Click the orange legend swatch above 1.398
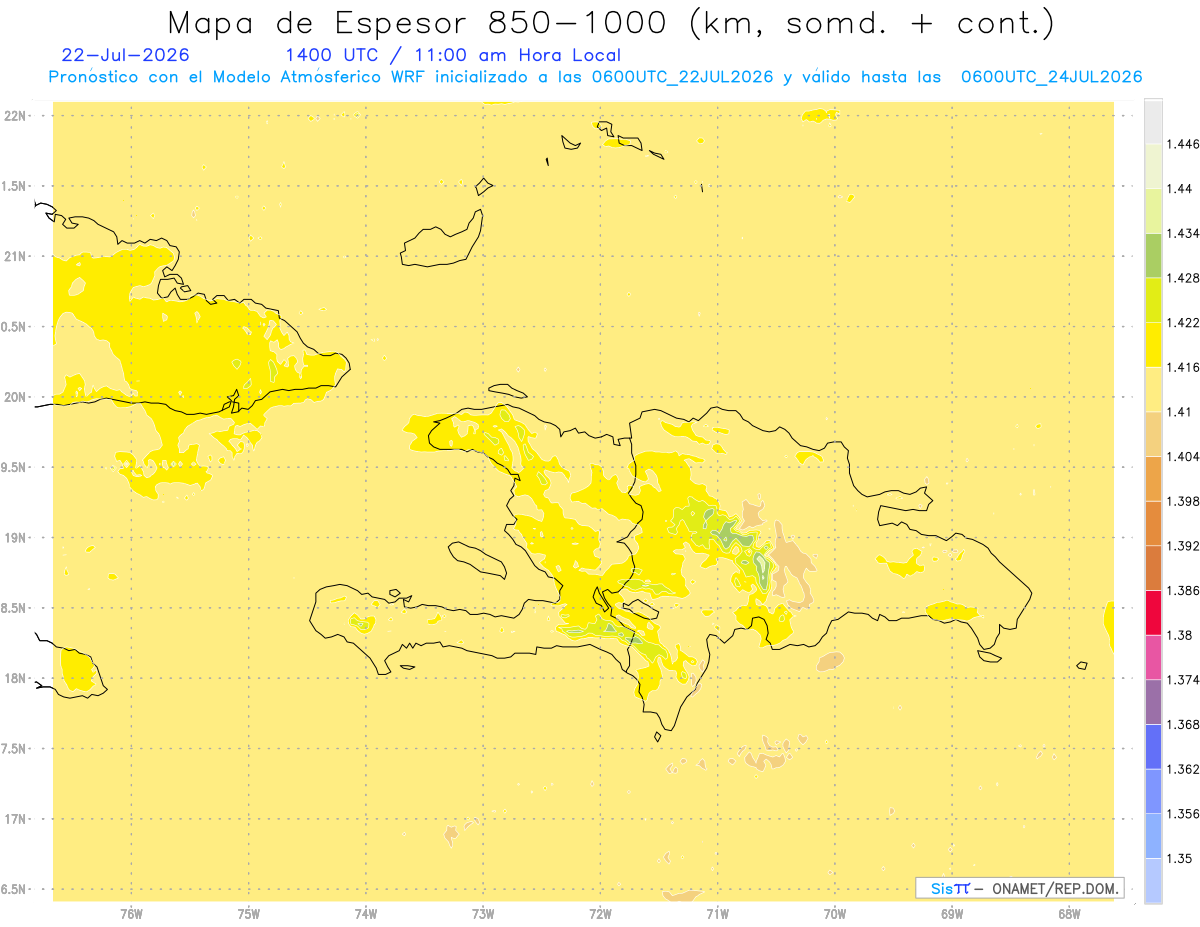1200x927 pixels. pyautogui.click(x=1153, y=479)
